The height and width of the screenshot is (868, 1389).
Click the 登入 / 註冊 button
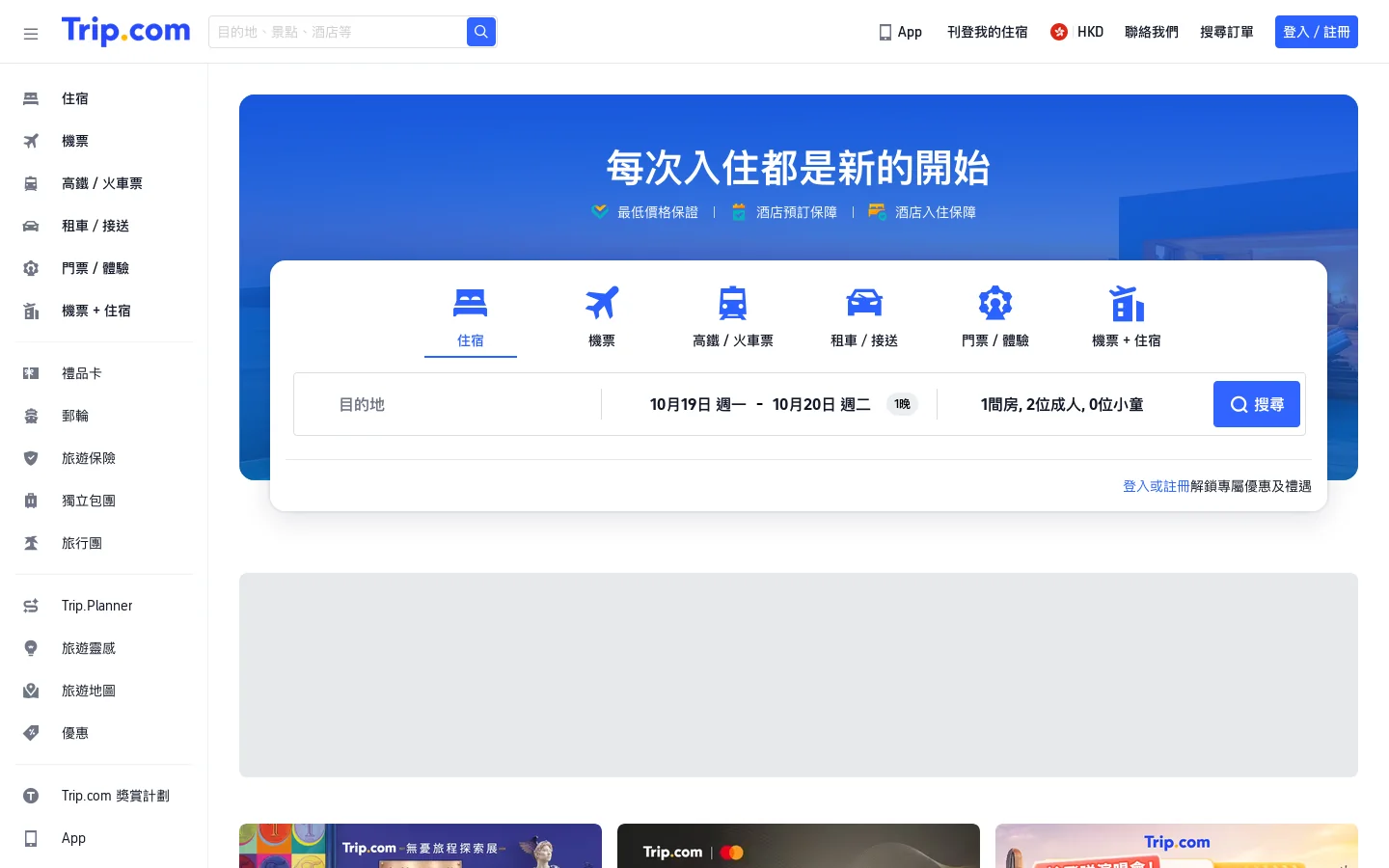point(1317,32)
